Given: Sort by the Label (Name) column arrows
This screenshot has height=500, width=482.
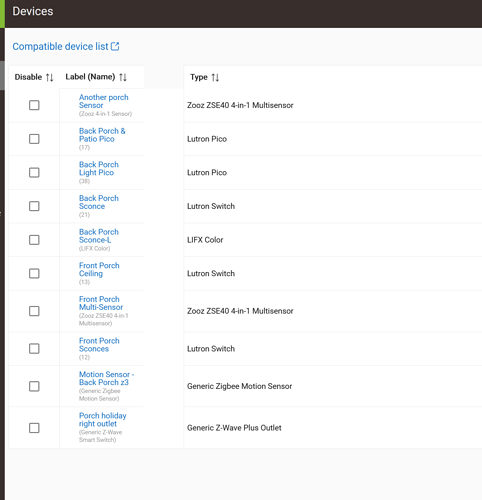Looking at the screenshot, I should 123,77.
